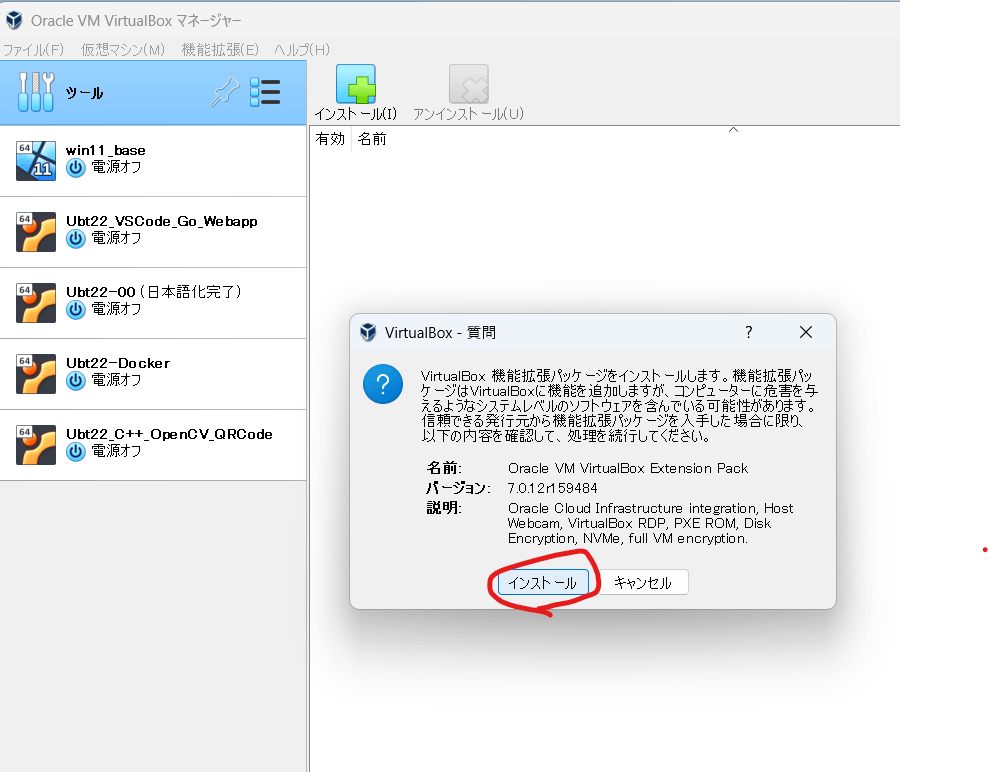Confirm with the インストール dialog button
This screenshot has height=772, width=989.
pyautogui.click(x=543, y=583)
